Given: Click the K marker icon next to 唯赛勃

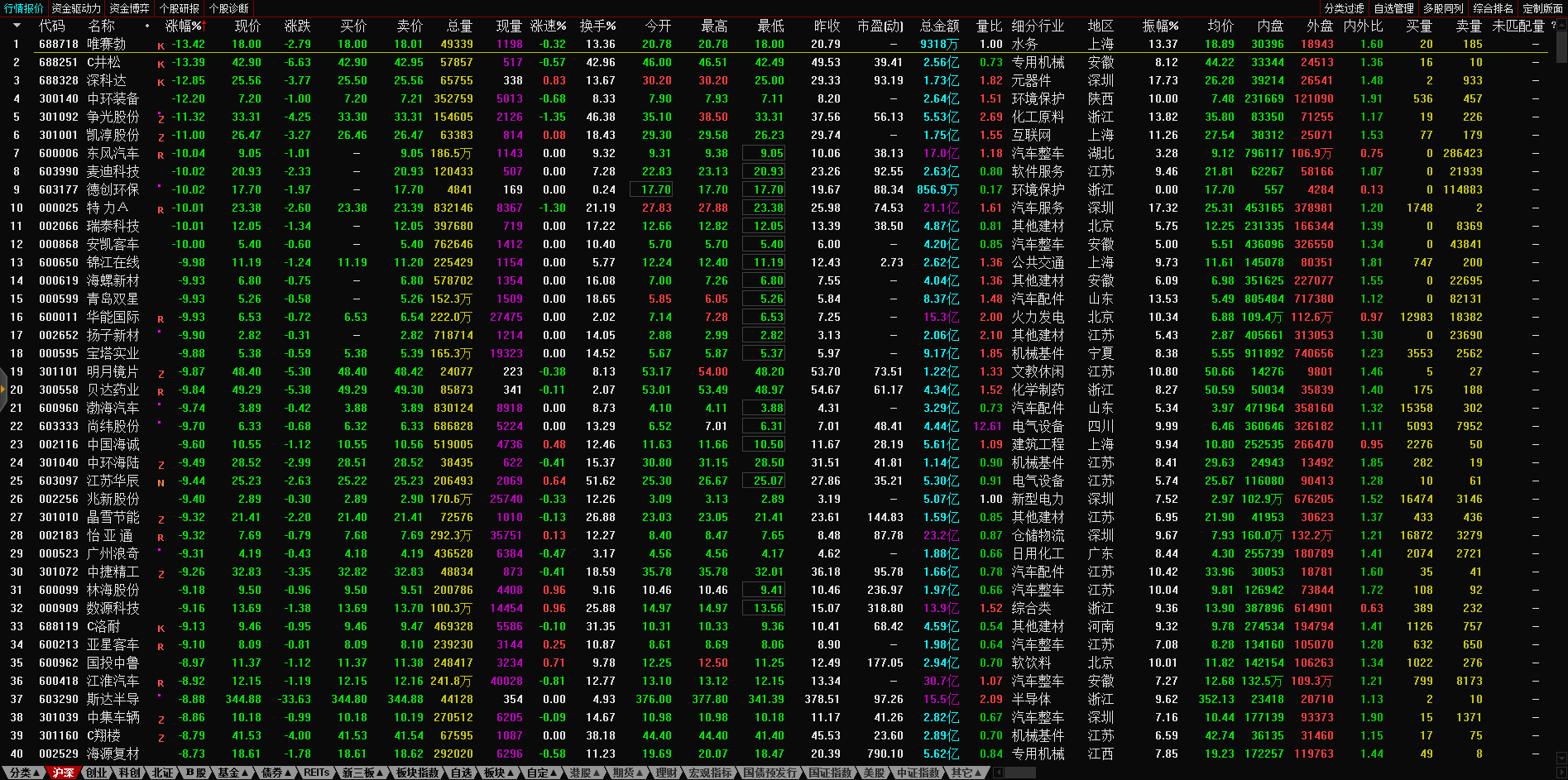Looking at the screenshot, I should tap(161, 45).
